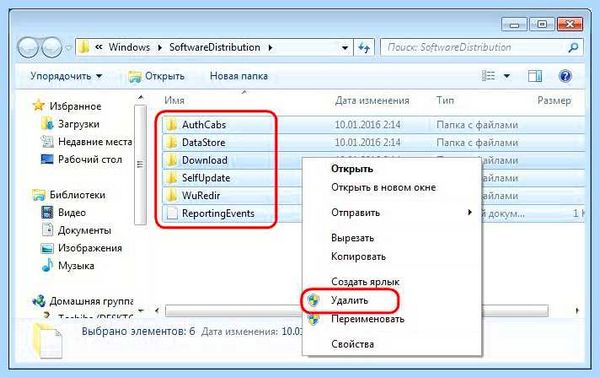Choose Свойства in the context menu
The image size is (600, 378).
(352, 344)
